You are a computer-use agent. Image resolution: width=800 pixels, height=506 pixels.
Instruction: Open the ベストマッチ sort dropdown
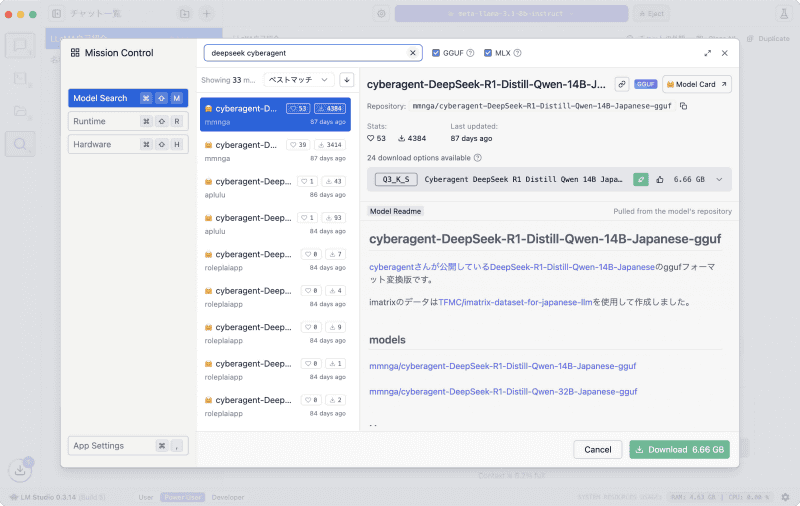pos(299,80)
